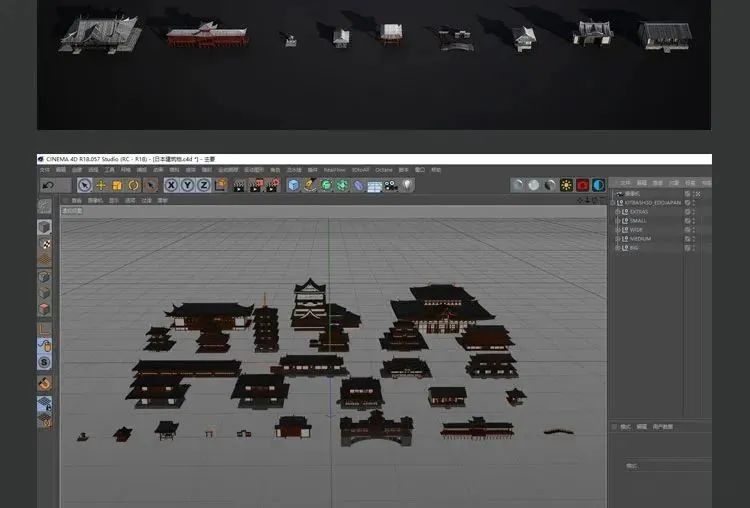Render active view clapperboard icon
This screenshot has width=750, height=508.
[239, 185]
